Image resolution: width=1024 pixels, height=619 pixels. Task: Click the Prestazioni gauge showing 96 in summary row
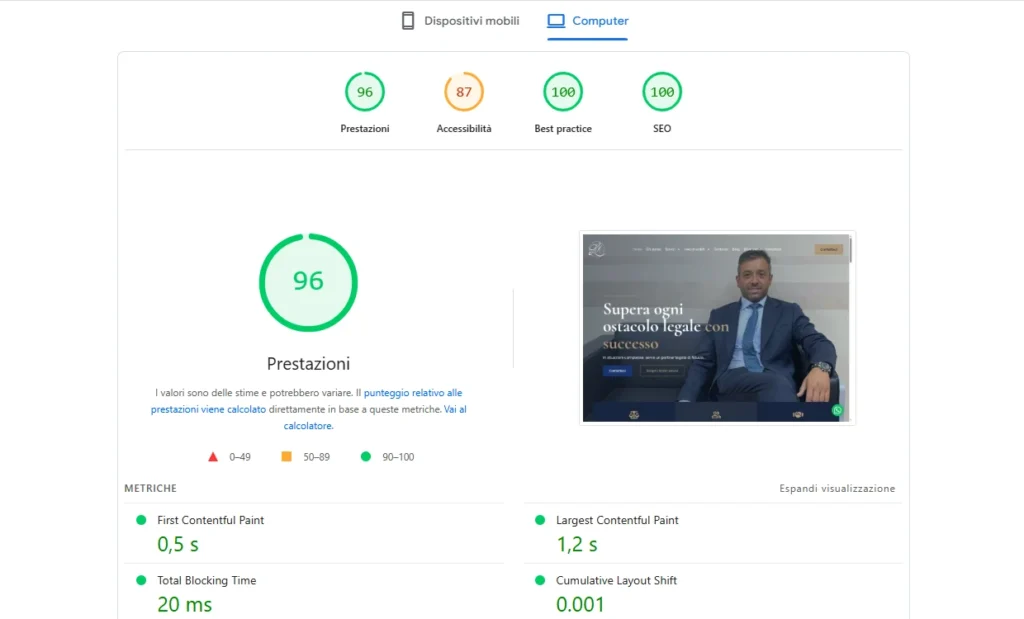[x=364, y=92]
